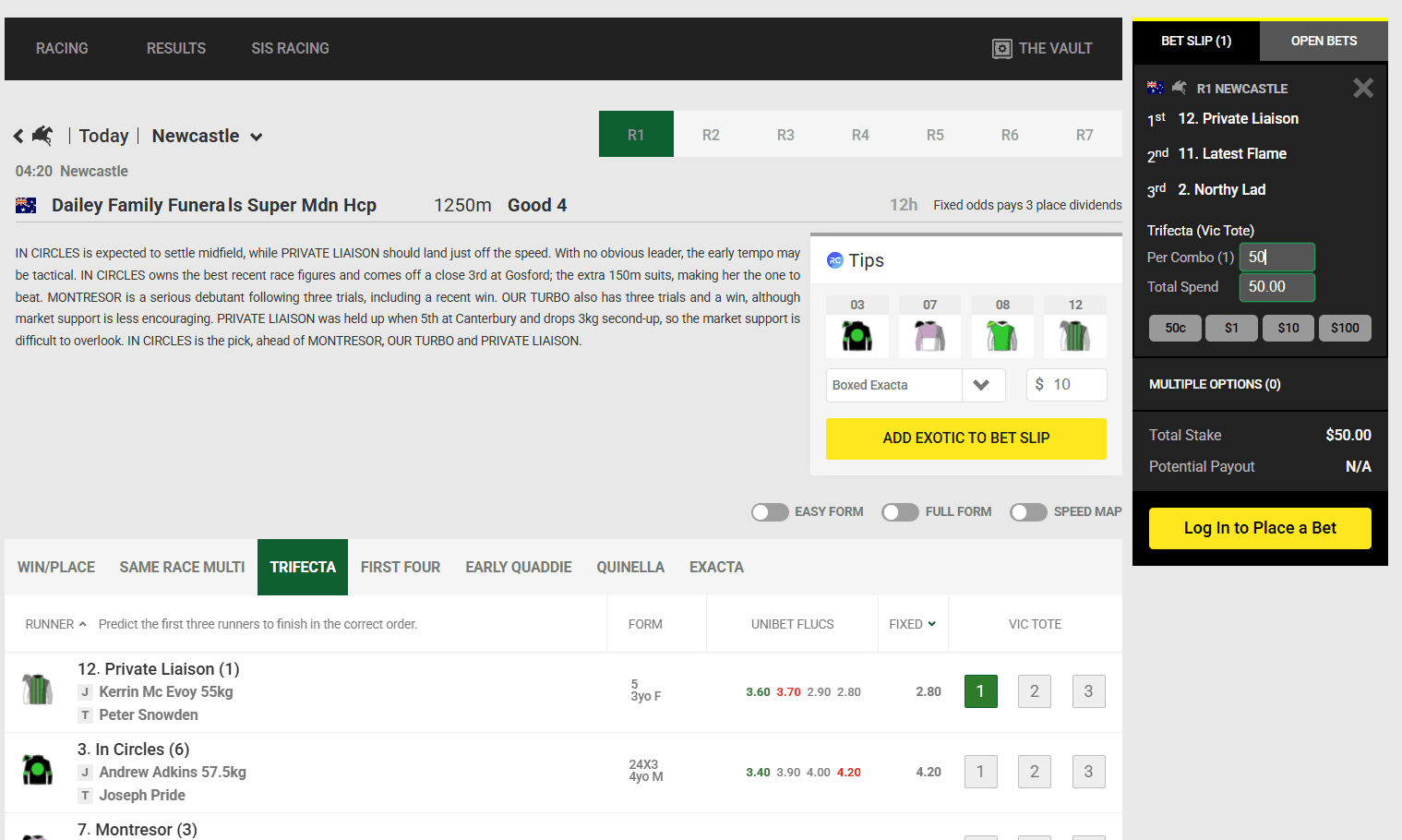Add $100 quick stake
This screenshot has width=1402, height=840.
click(1345, 328)
